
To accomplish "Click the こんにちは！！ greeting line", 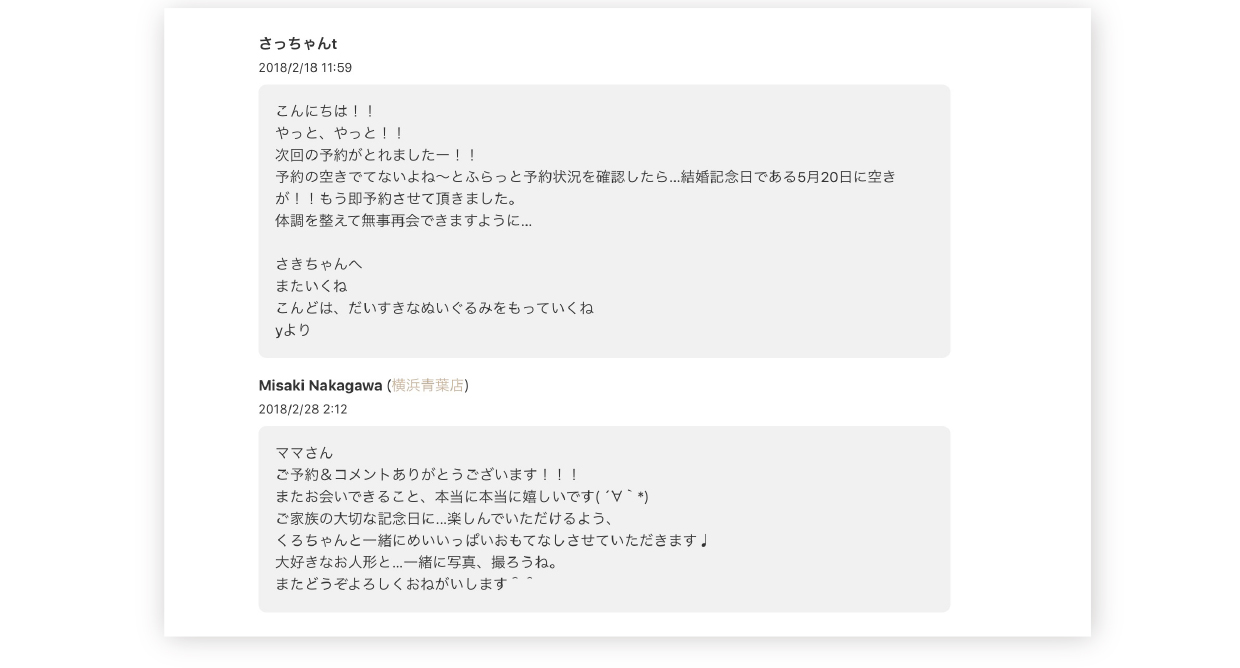I will [325, 111].
